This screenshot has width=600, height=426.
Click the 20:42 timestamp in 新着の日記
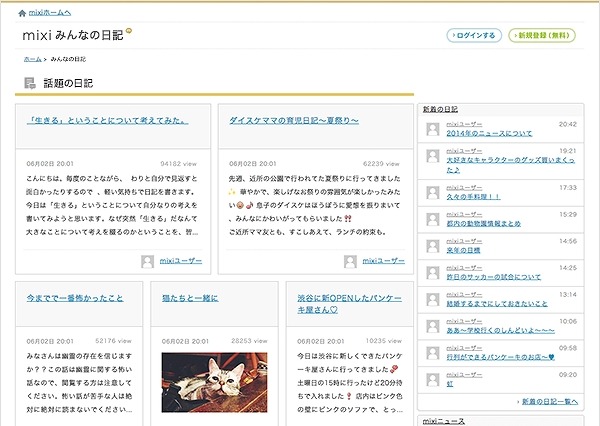point(568,124)
